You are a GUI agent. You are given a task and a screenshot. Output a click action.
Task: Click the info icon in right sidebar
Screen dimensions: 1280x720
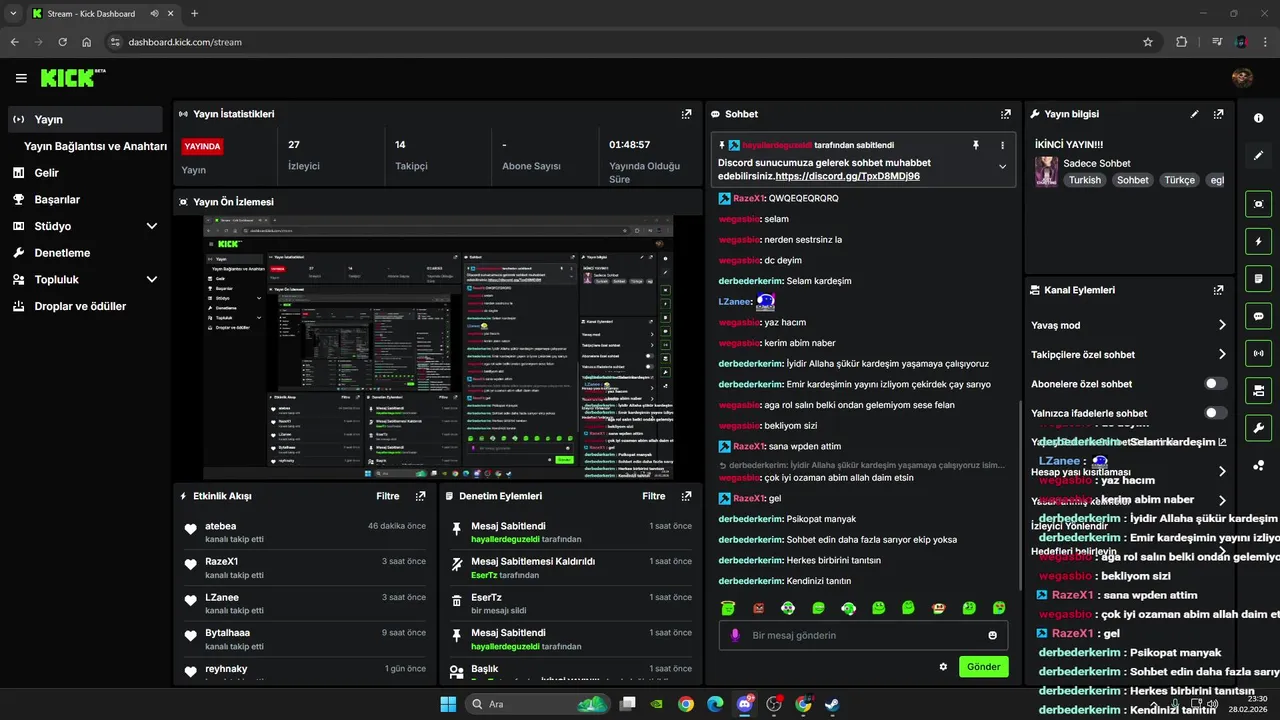pyautogui.click(x=1258, y=118)
